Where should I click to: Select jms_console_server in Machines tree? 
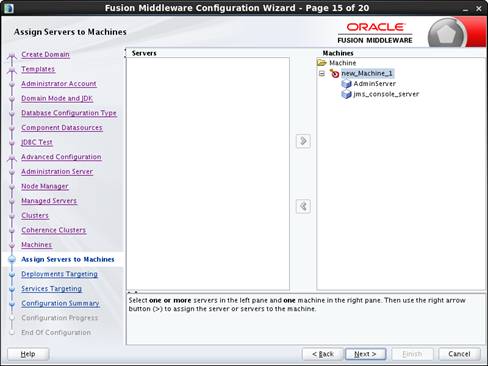click(386, 94)
